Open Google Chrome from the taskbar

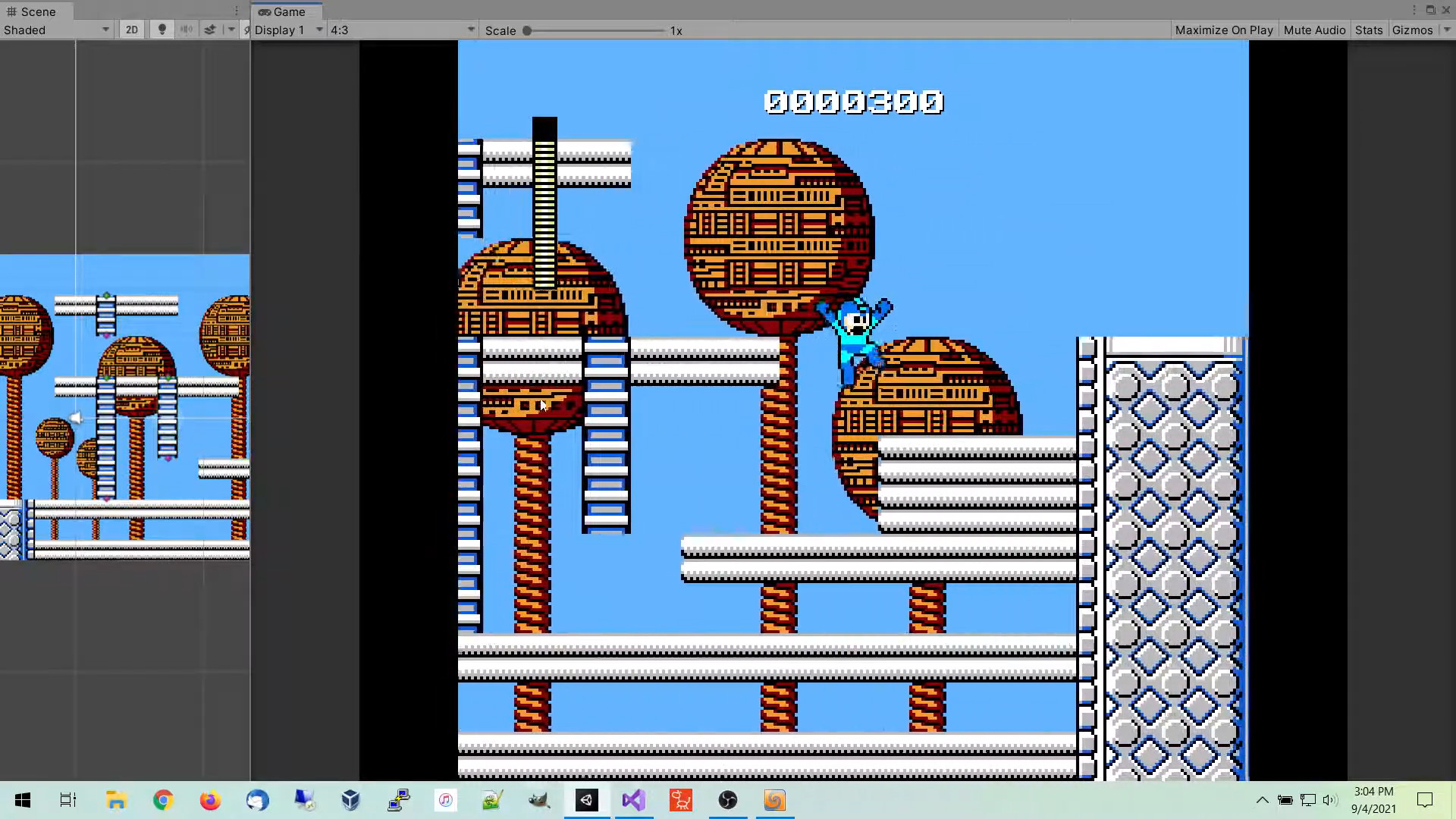(x=162, y=800)
